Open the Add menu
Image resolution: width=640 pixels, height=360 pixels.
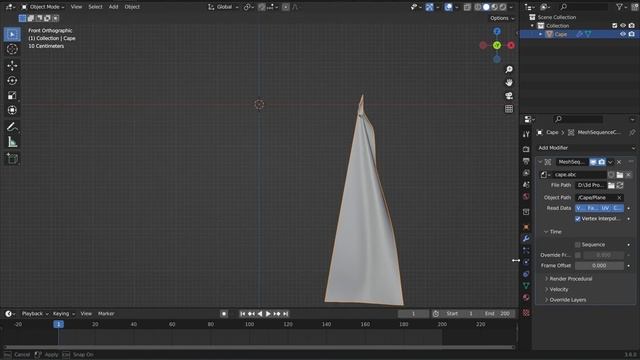pyautogui.click(x=113, y=7)
